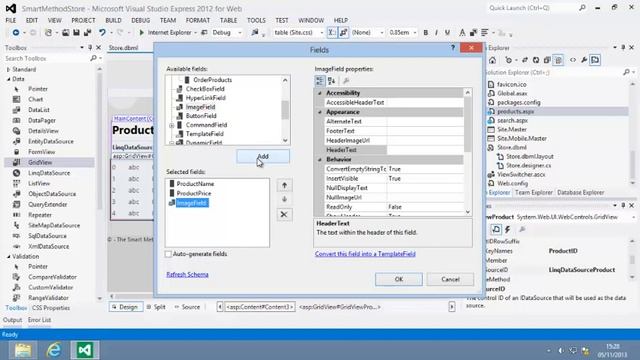The image size is (640, 360).
Task: Start debugging with Internet Explorer play icon
Action: [x=142, y=33]
